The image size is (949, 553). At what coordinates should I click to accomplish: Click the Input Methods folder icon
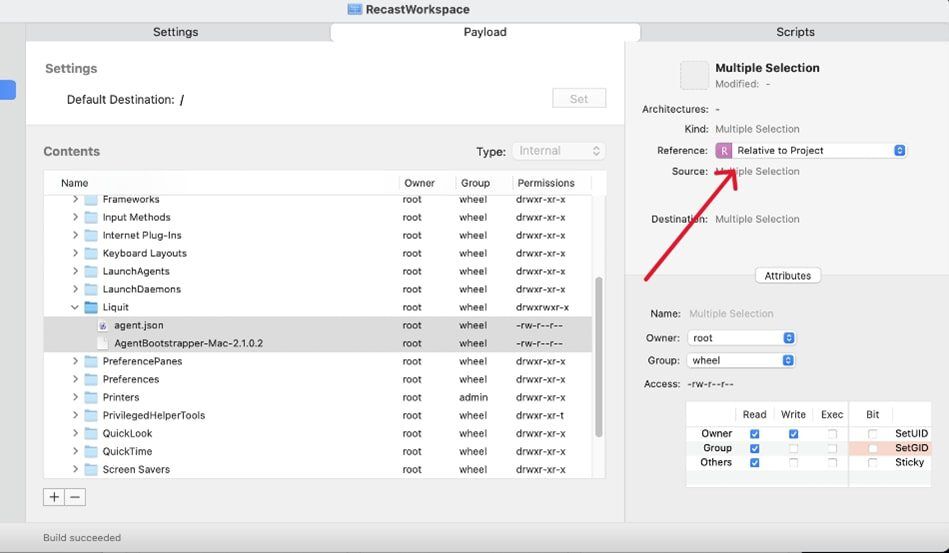(x=91, y=217)
